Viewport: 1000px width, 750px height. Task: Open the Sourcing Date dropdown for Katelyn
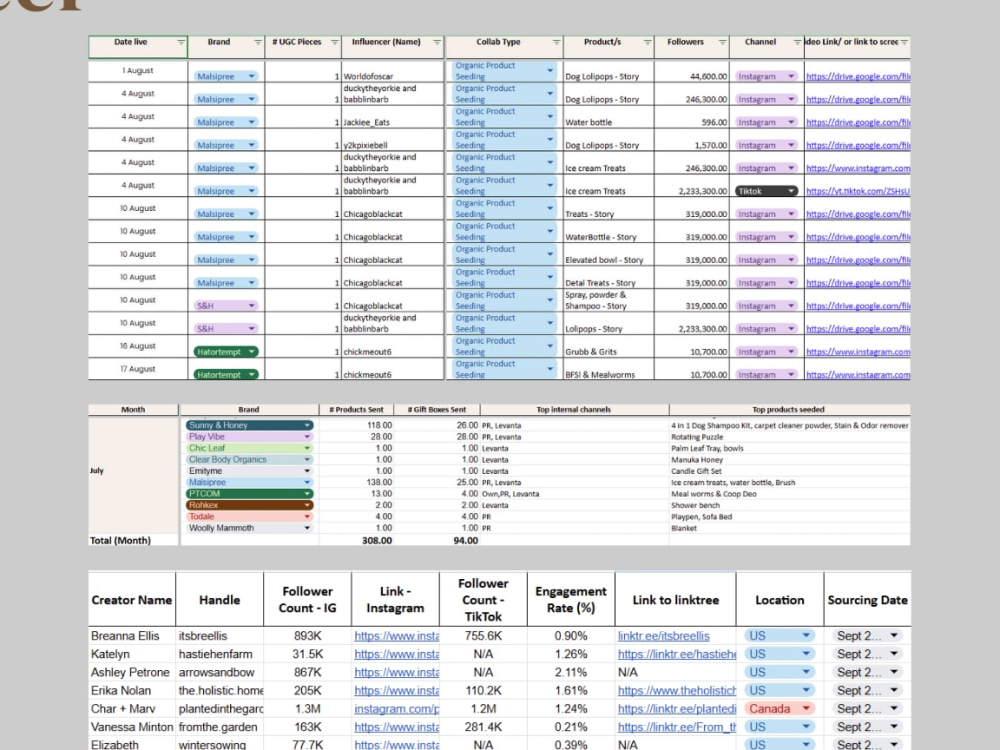(894, 654)
